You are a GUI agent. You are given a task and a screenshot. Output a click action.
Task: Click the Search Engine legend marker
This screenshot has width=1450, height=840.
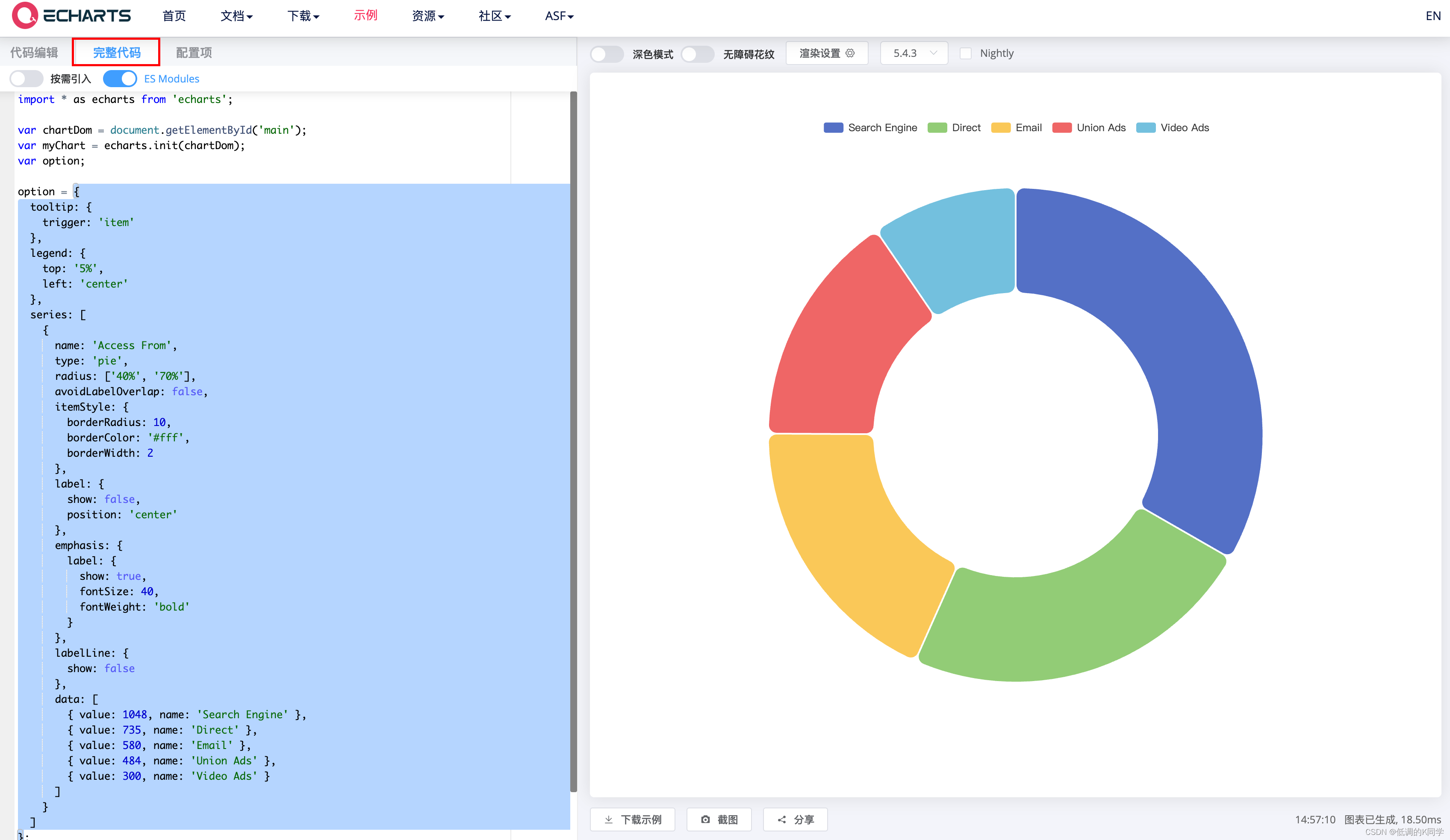(x=833, y=128)
